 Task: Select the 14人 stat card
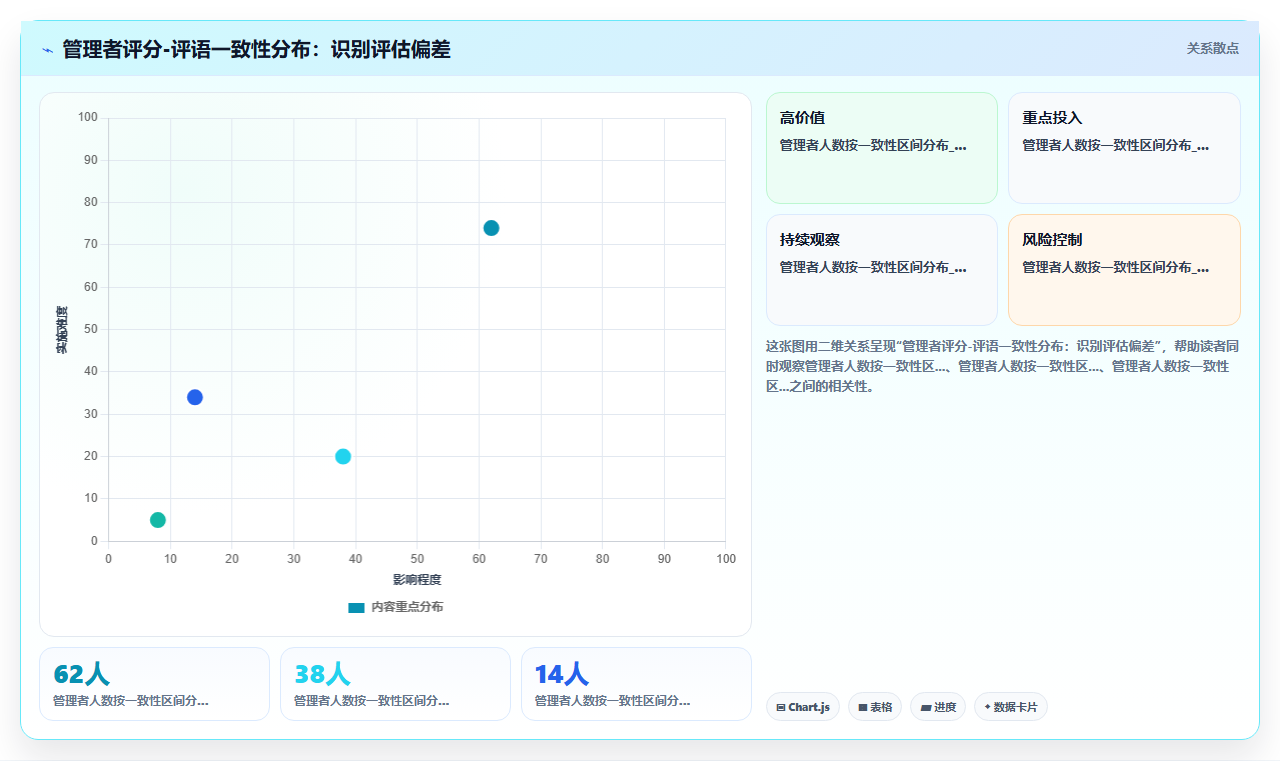pos(636,684)
